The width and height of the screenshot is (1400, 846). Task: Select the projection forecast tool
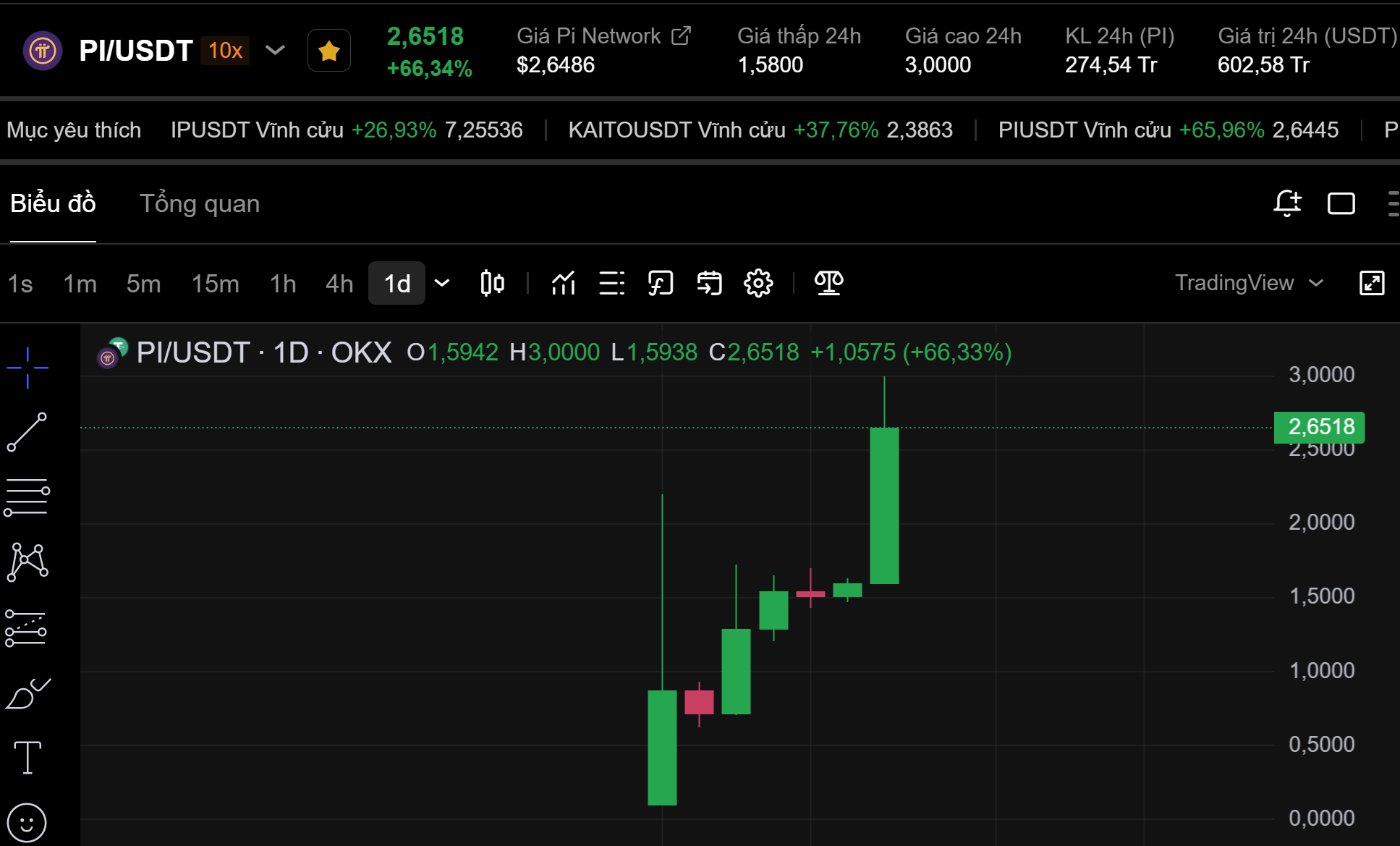pyautogui.click(x=26, y=627)
